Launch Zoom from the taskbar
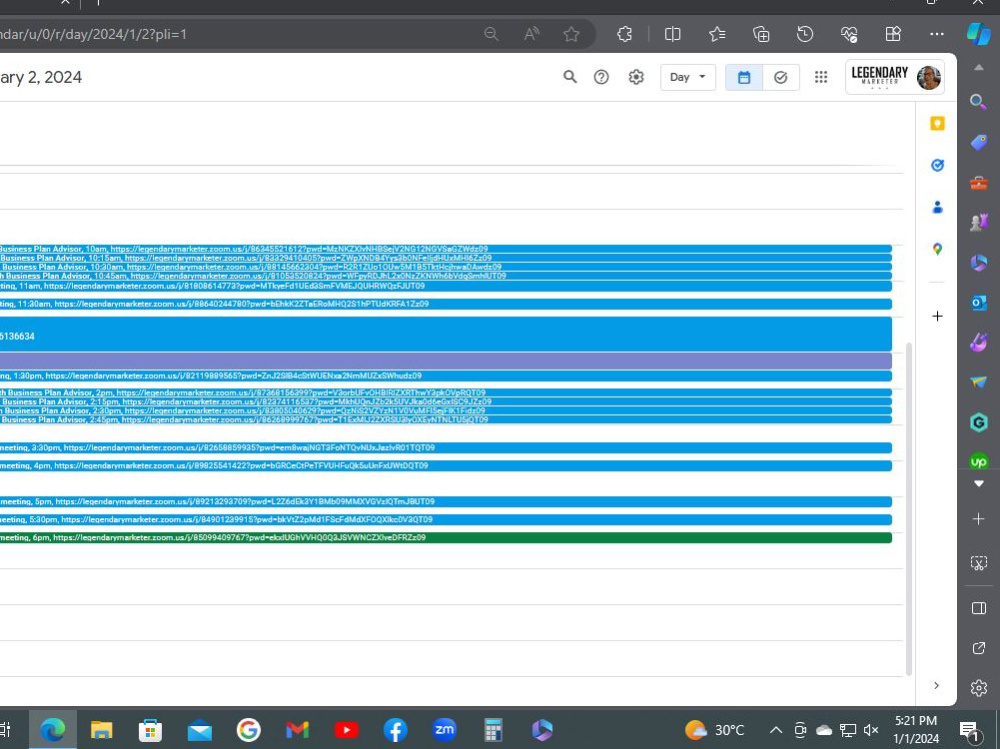The height and width of the screenshot is (749, 1000). (444, 730)
